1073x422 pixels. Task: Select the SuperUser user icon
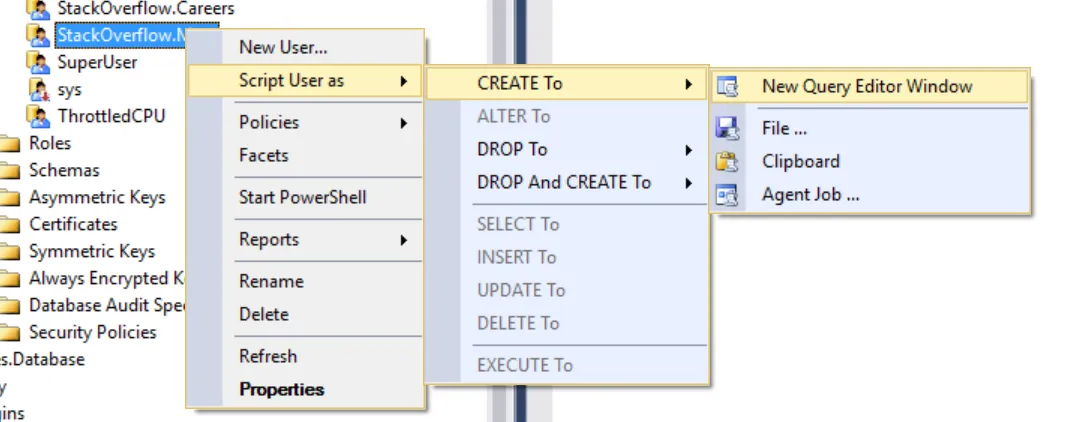(x=38, y=62)
